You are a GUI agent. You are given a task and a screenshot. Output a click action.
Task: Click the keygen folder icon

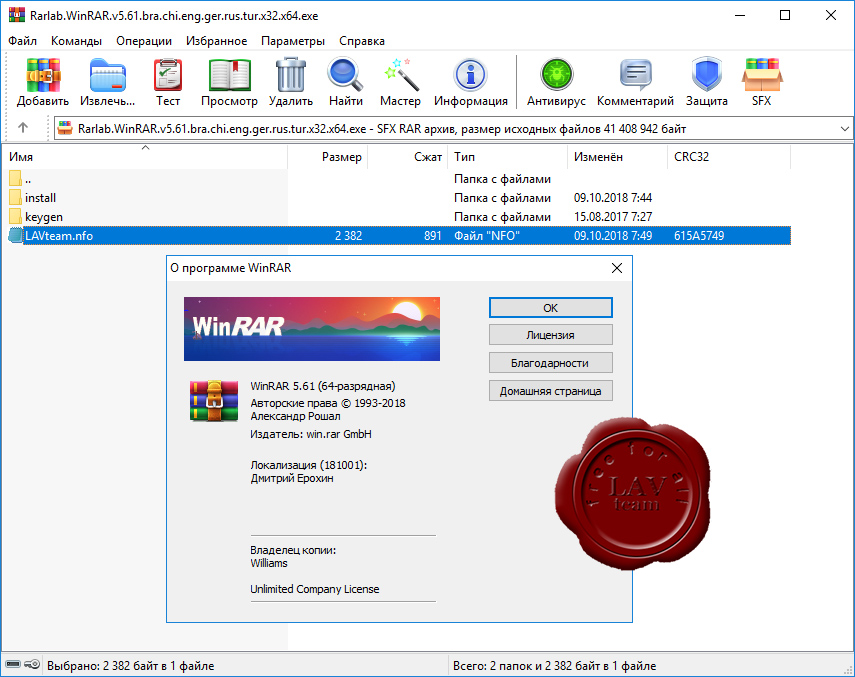tap(15, 216)
